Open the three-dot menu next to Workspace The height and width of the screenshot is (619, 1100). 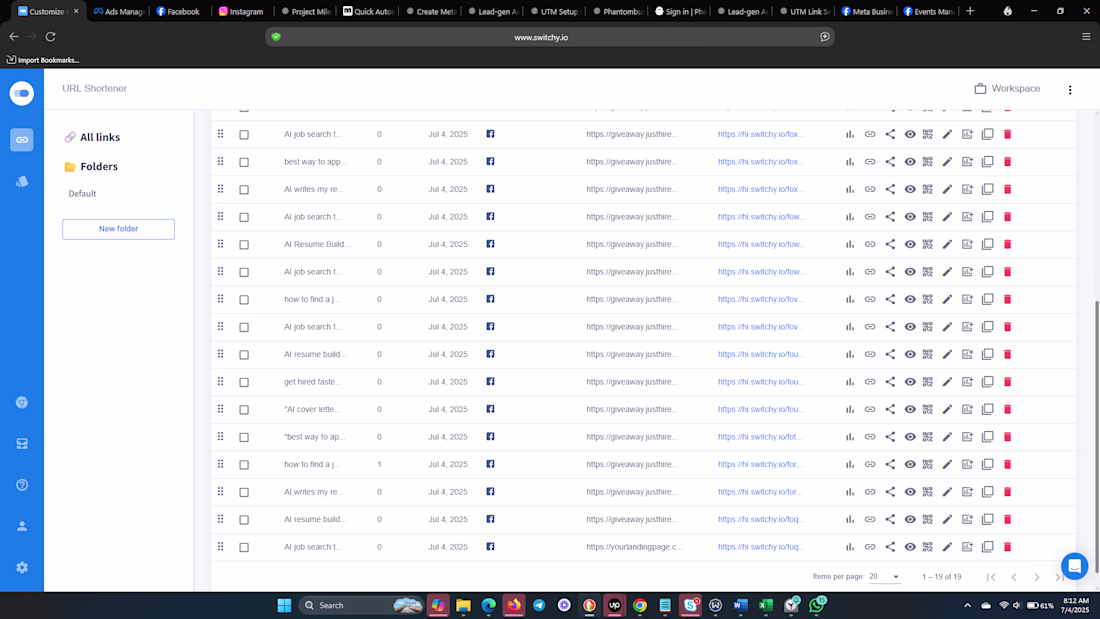pos(1070,90)
